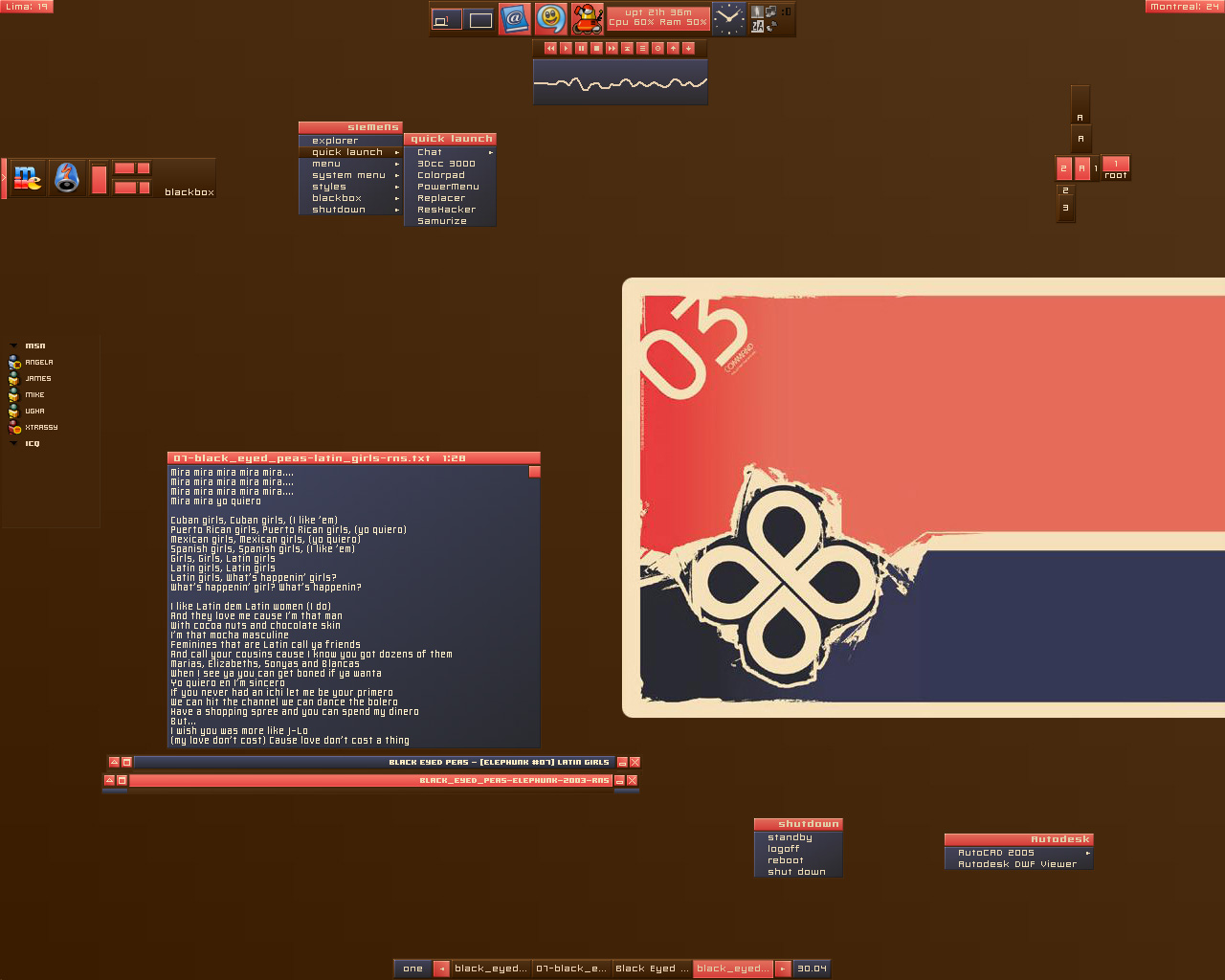Launch Replacer from quick launch

[450, 198]
